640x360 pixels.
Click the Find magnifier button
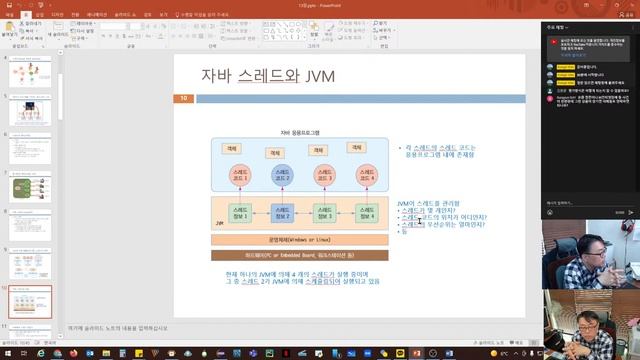tap(381, 24)
